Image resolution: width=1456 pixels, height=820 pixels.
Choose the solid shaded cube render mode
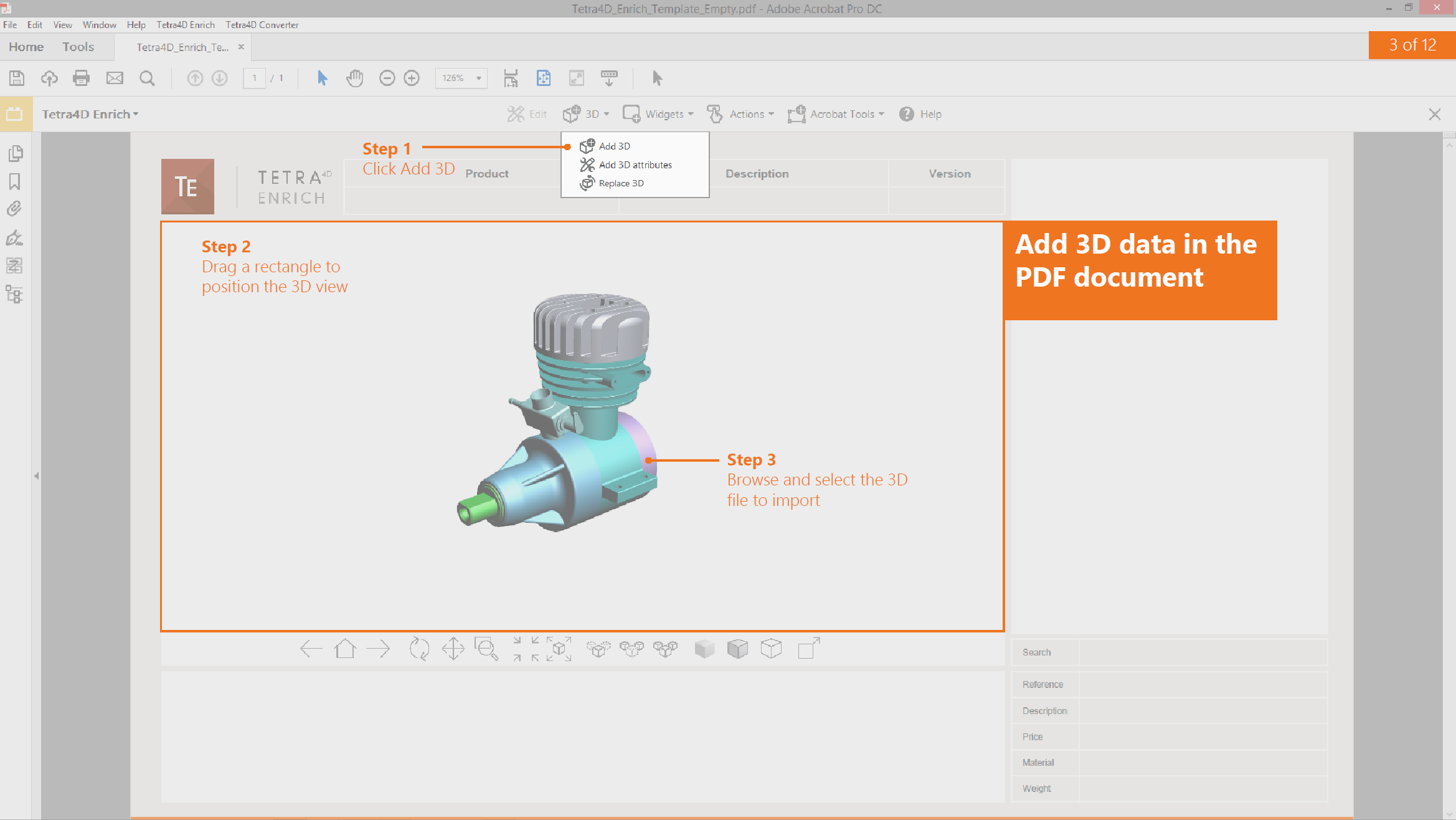coord(704,649)
